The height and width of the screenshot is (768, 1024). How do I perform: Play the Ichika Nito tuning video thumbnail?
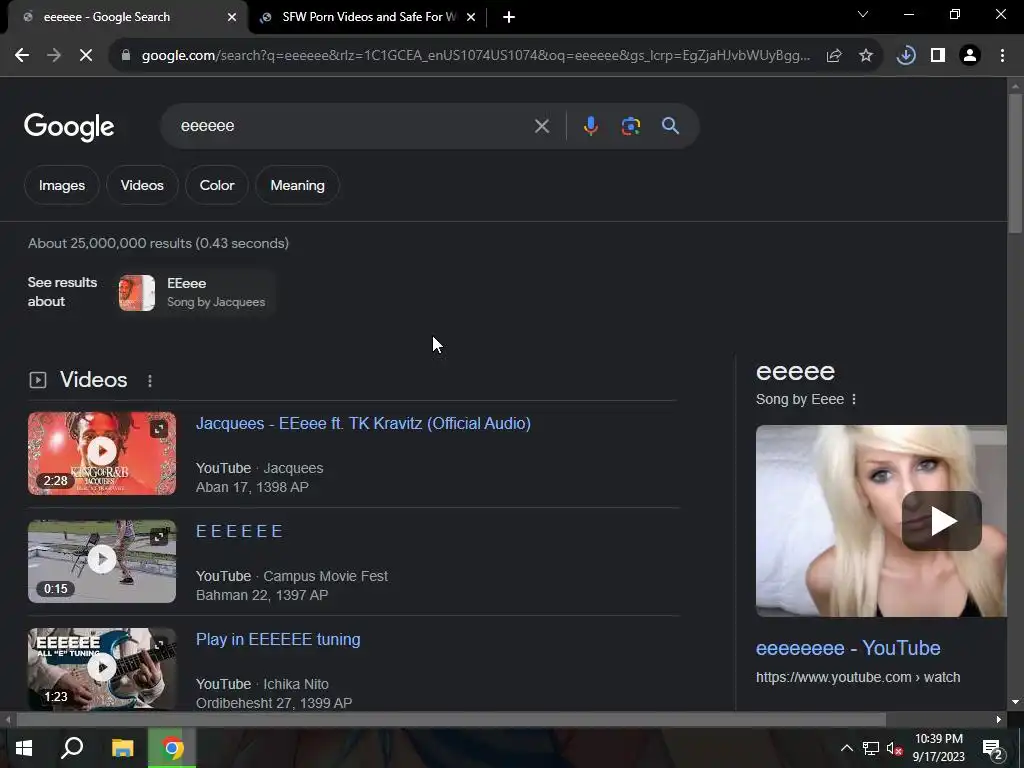tap(102, 668)
